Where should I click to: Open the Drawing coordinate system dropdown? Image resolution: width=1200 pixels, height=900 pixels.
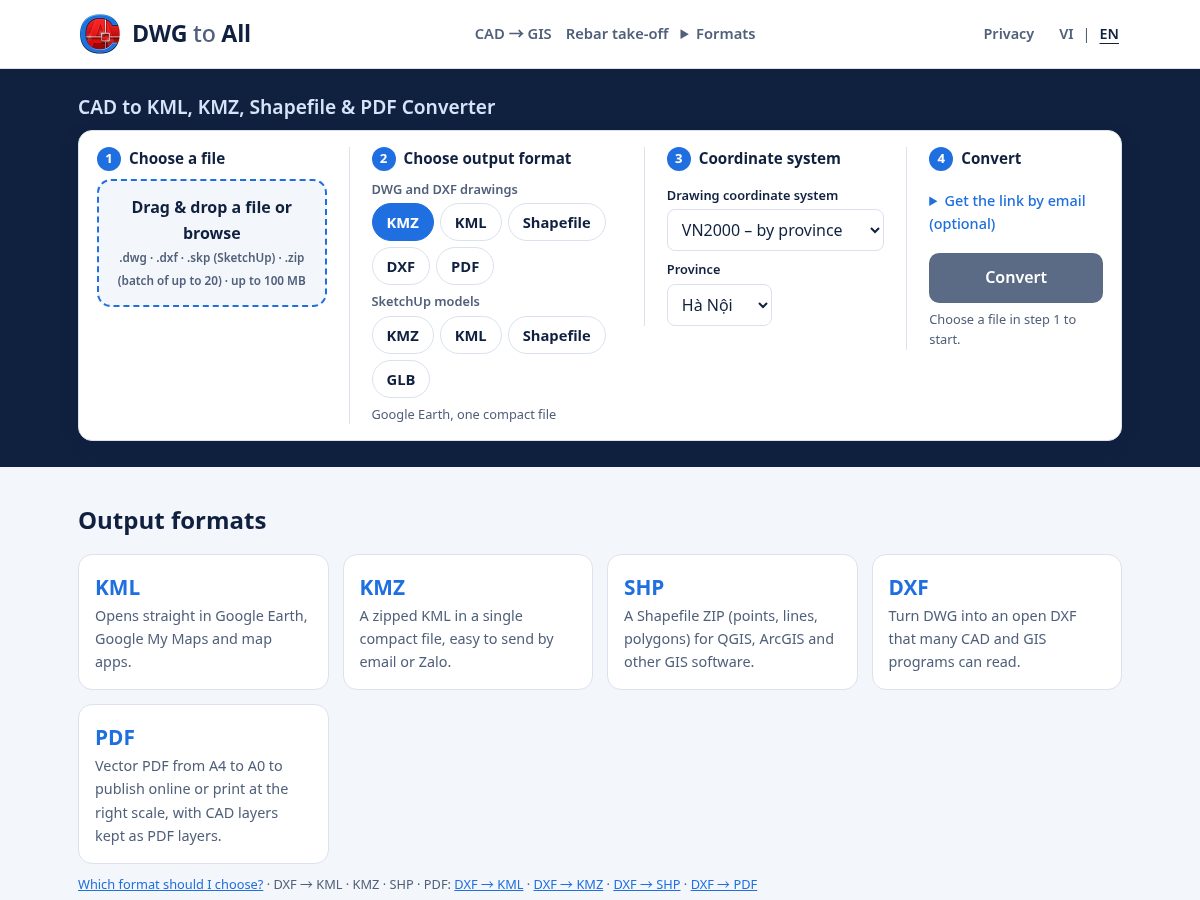pos(775,230)
